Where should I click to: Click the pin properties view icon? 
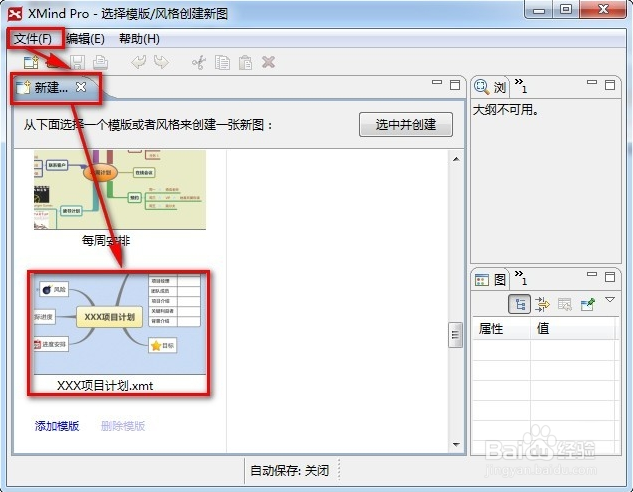(x=587, y=304)
